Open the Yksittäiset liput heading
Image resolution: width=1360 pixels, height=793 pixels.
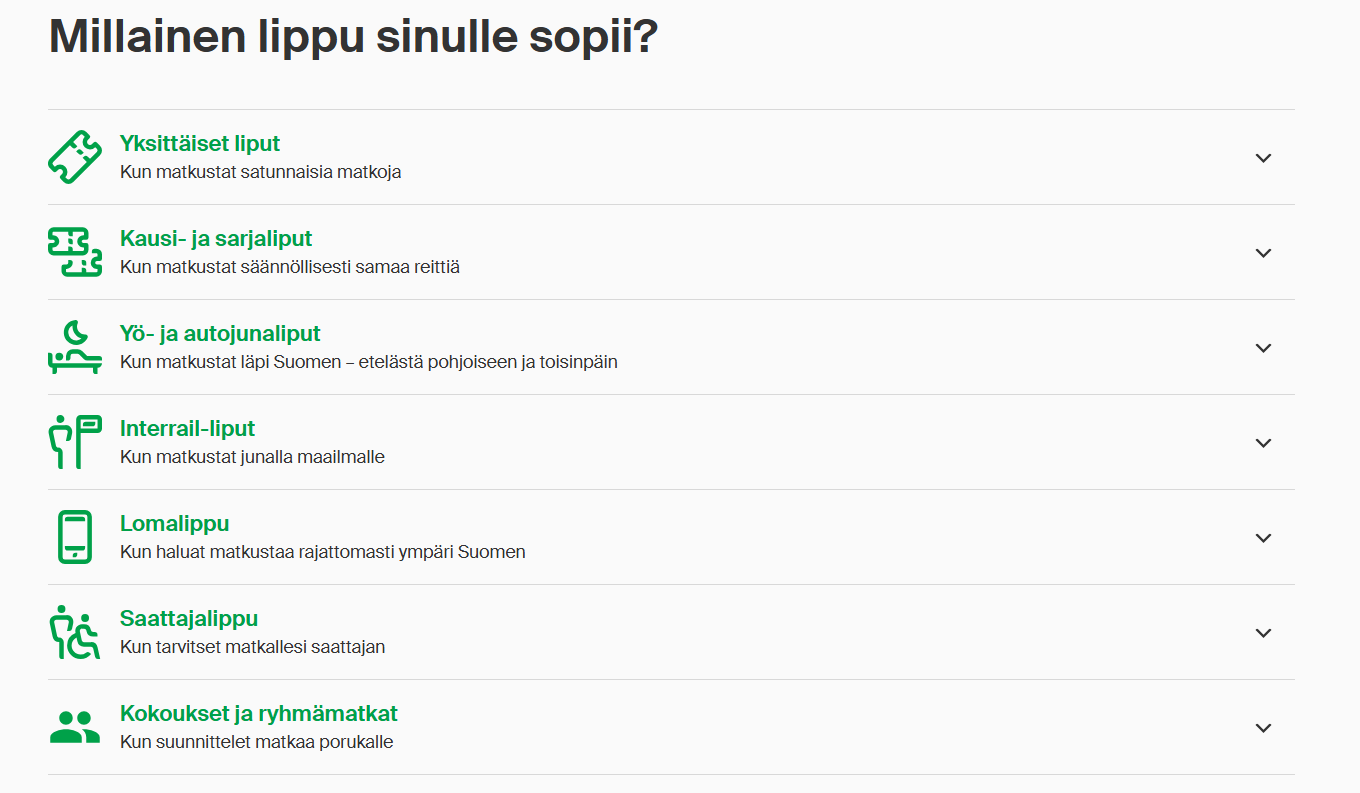coord(200,144)
